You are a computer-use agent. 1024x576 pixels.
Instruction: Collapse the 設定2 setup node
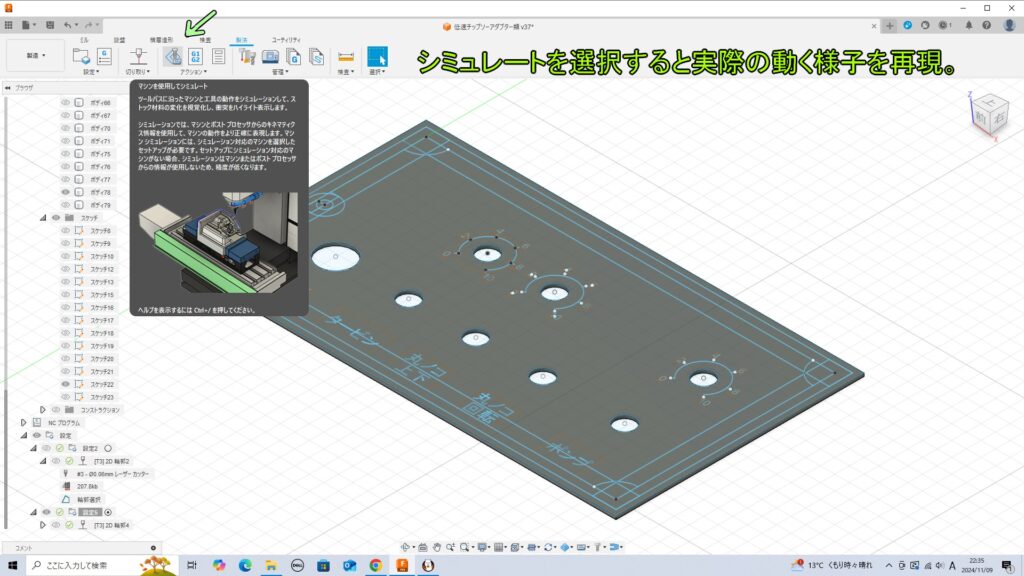point(33,448)
